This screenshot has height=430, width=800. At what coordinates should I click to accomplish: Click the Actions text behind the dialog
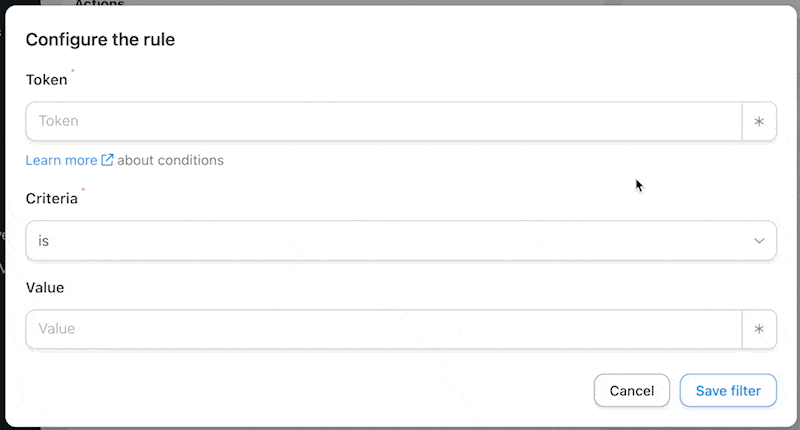tap(99, 3)
